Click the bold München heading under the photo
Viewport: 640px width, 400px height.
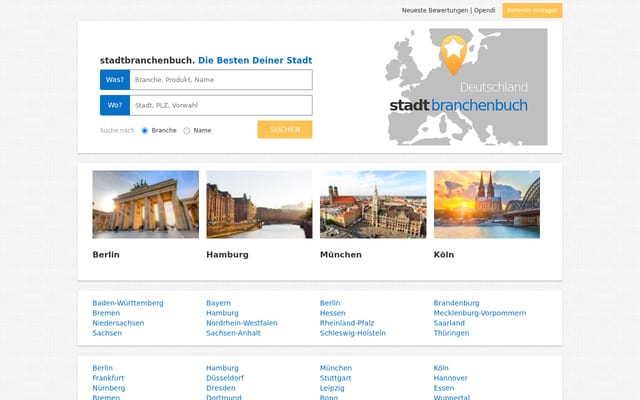[x=341, y=255]
